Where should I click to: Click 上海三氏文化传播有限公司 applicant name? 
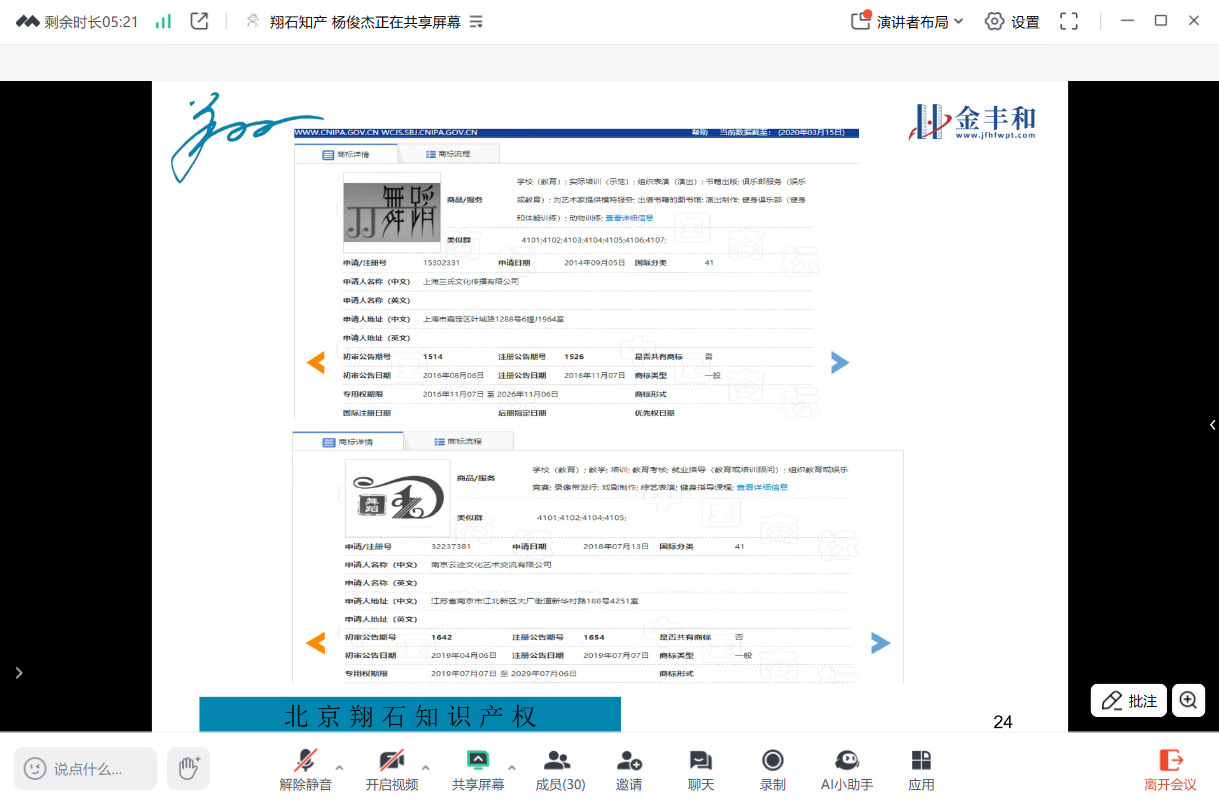coord(471,281)
